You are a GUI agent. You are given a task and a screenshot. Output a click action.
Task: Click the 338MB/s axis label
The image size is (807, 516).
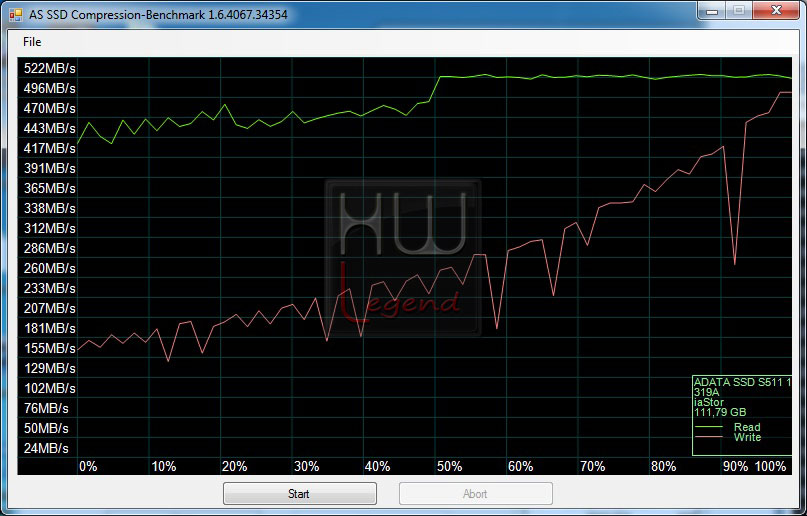(49, 208)
